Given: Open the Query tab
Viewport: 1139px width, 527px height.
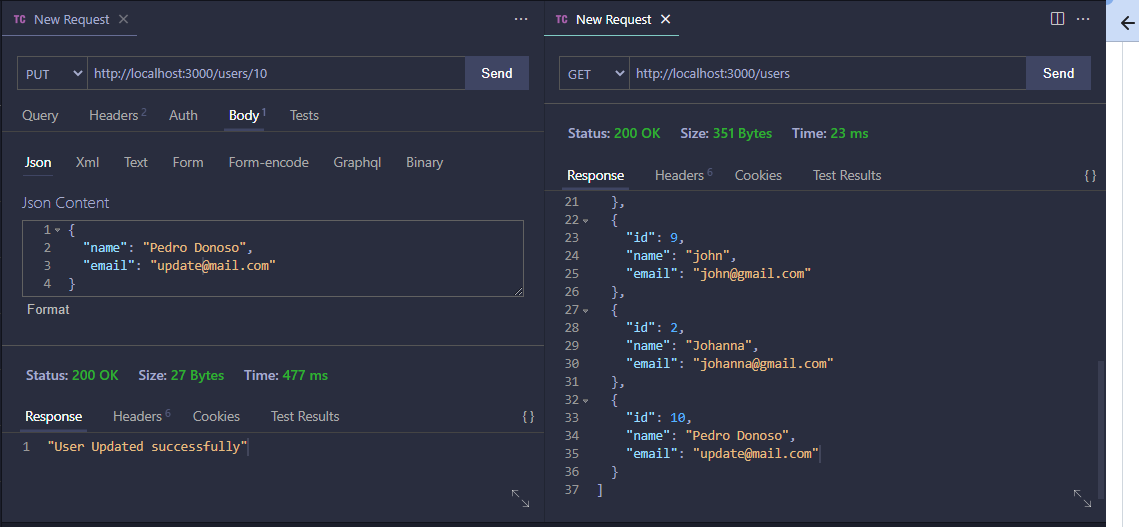Looking at the screenshot, I should point(40,116).
